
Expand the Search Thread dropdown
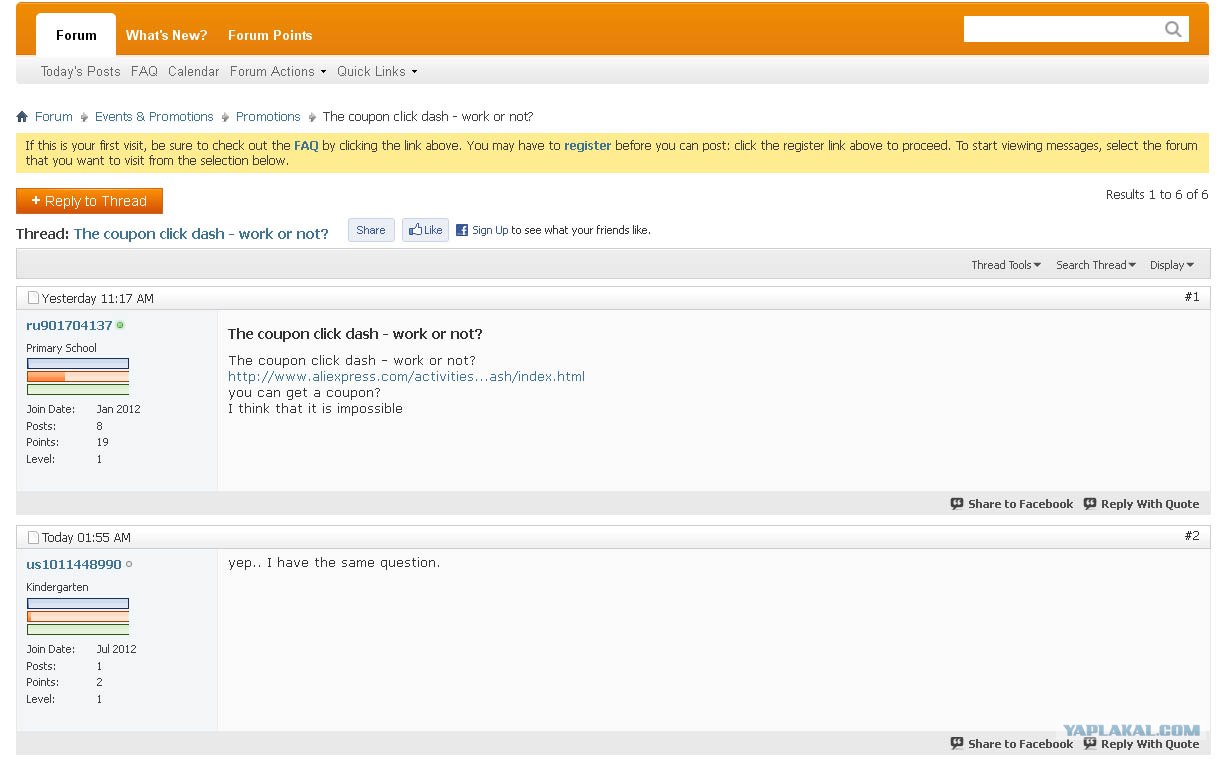(1095, 265)
